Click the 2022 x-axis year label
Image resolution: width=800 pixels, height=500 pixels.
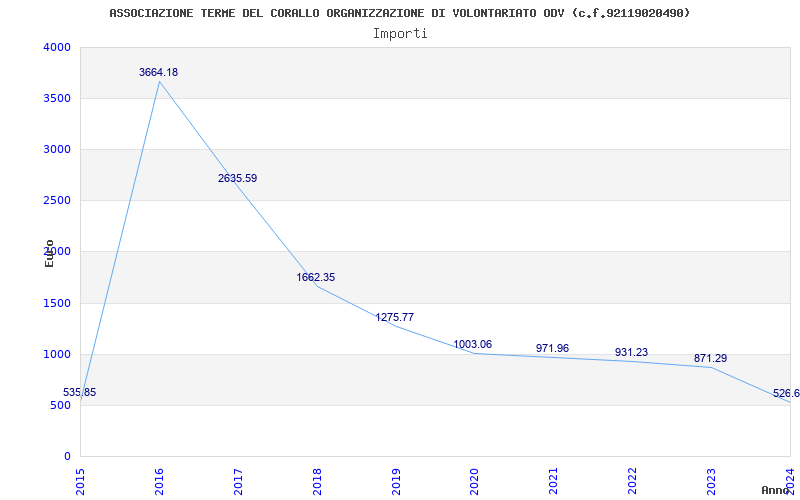click(633, 482)
